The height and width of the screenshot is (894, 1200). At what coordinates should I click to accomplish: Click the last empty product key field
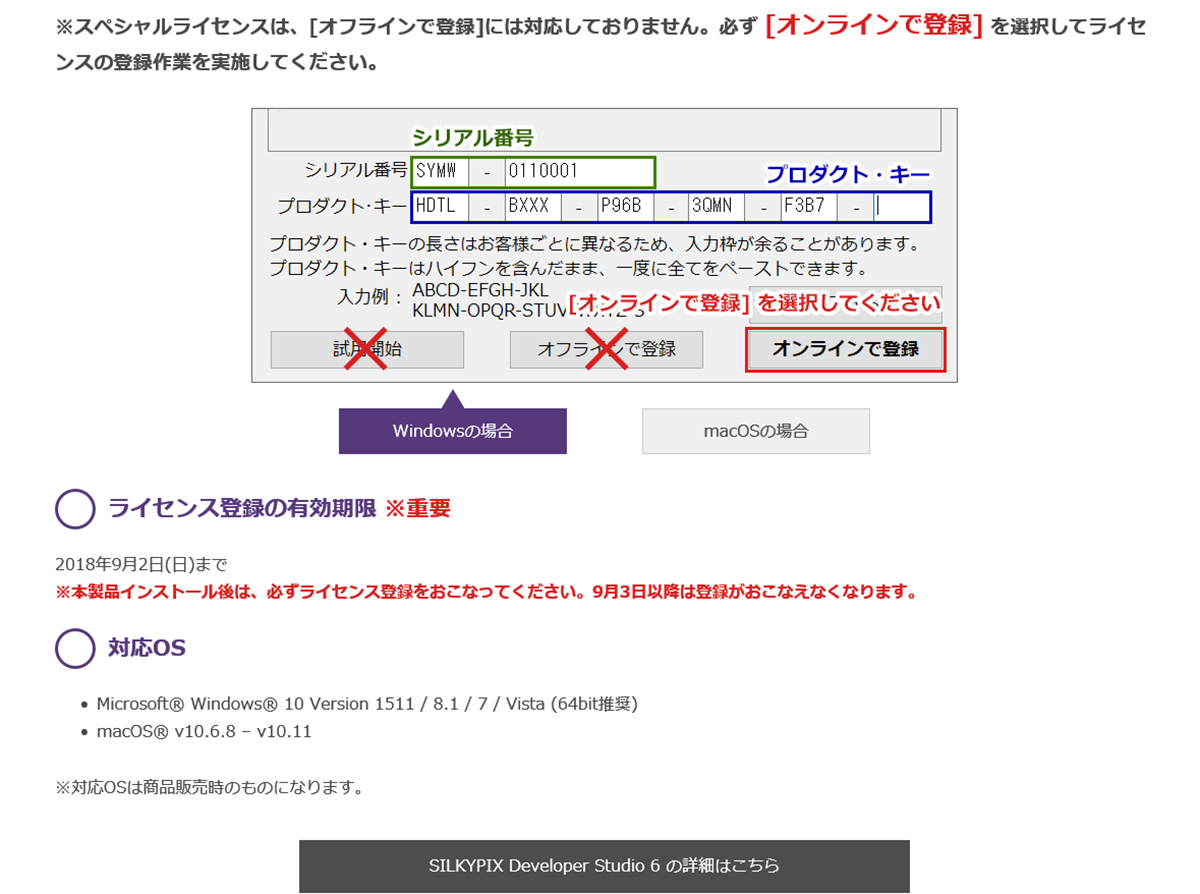tap(901, 207)
